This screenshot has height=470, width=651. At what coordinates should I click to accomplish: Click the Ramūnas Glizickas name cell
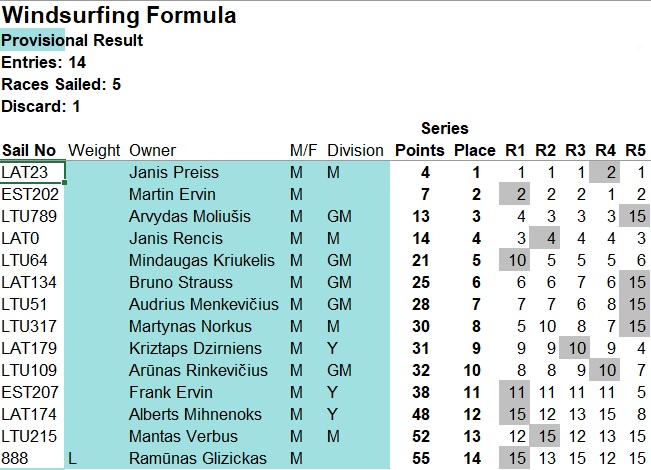198,458
